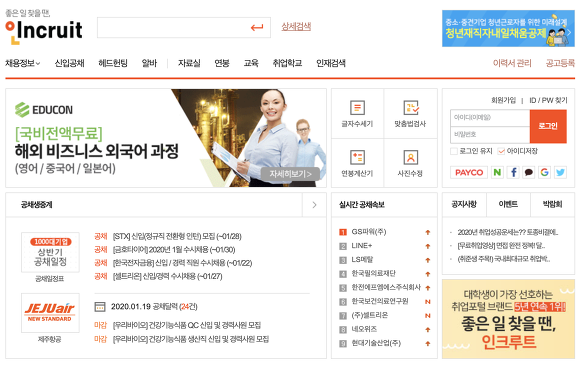580x368 pixels.
Task: Click the 공채일정표 label
Action: [x=50, y=278]
